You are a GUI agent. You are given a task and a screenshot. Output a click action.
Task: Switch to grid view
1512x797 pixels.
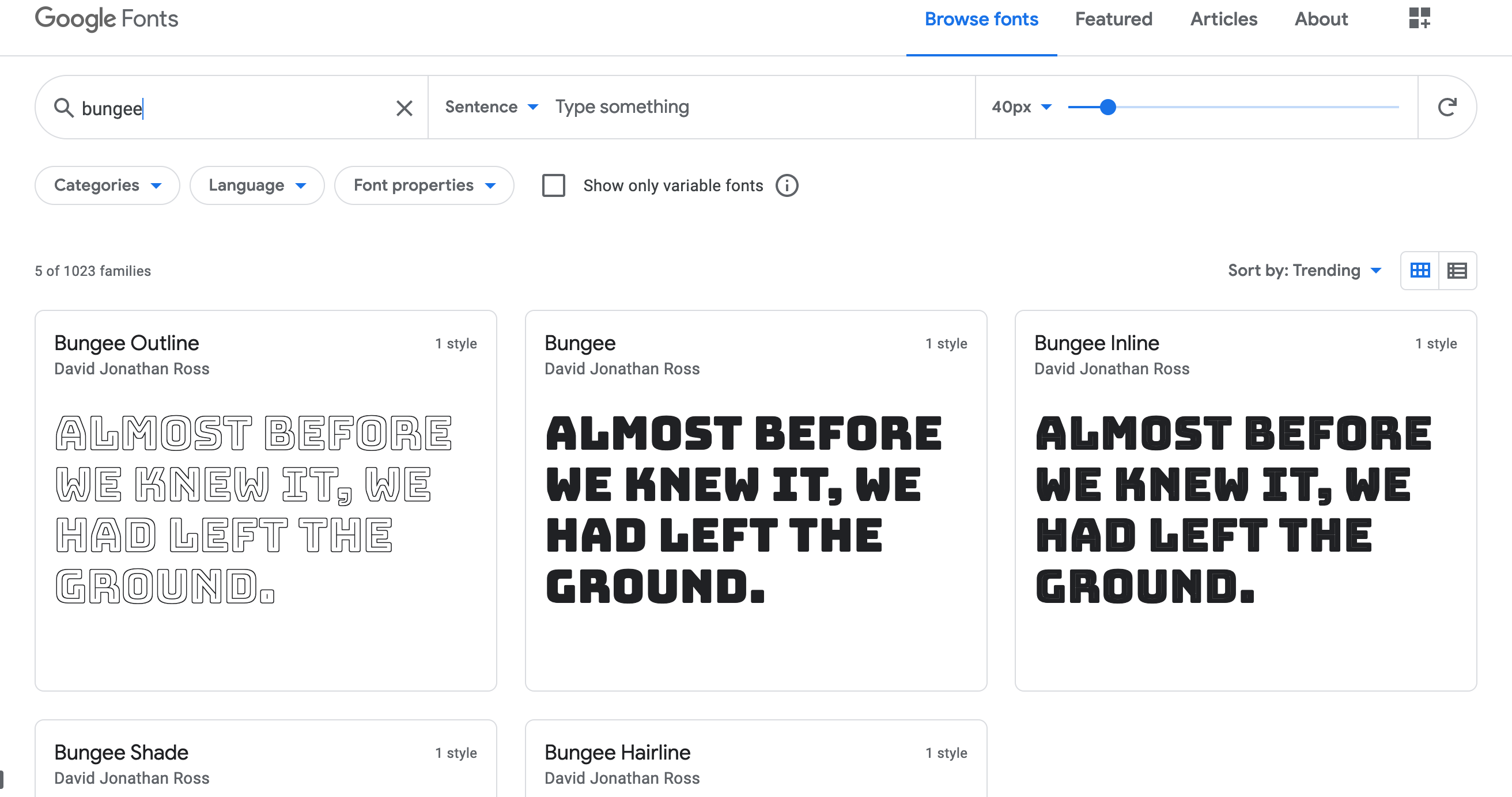pyautogui.click(x=1420, y=270)
